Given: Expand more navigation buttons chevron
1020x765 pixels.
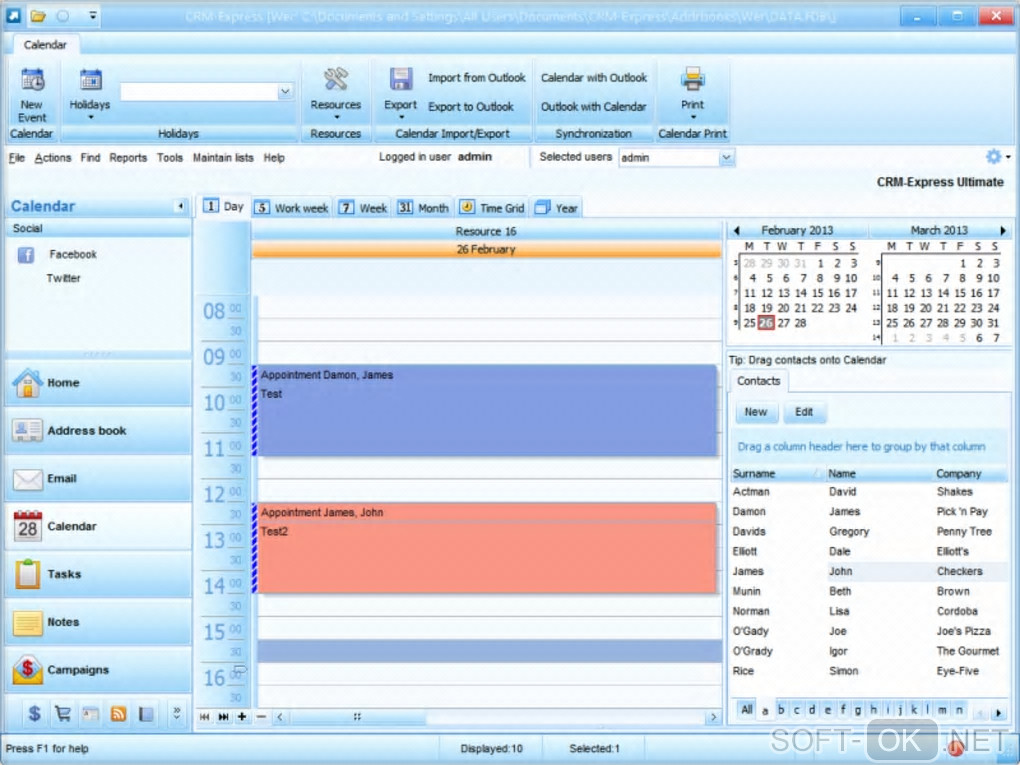Looking at the screenshot, I should 177,714.
